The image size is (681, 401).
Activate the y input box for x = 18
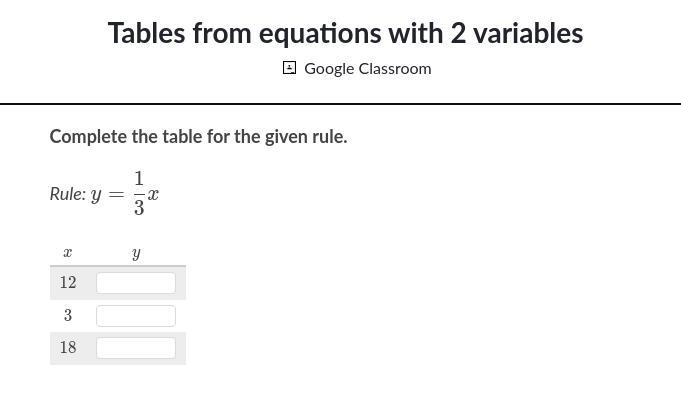coord(136,348)
